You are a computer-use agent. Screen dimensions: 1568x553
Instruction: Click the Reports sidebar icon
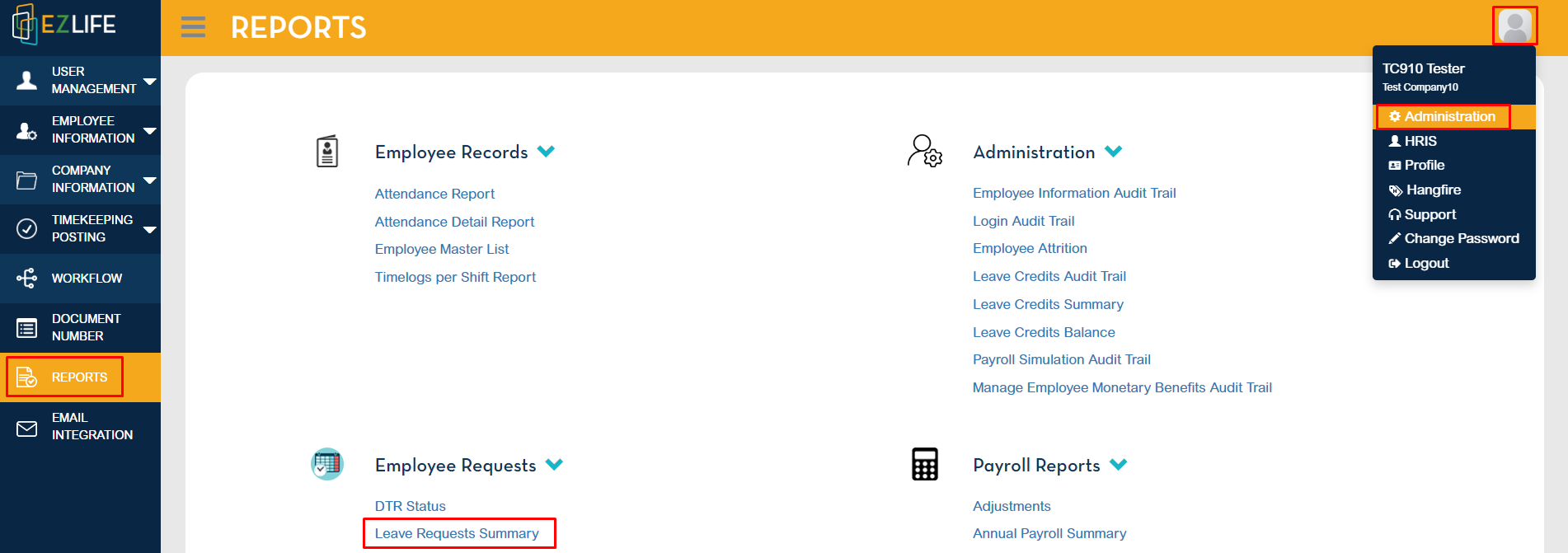[26, 377]
